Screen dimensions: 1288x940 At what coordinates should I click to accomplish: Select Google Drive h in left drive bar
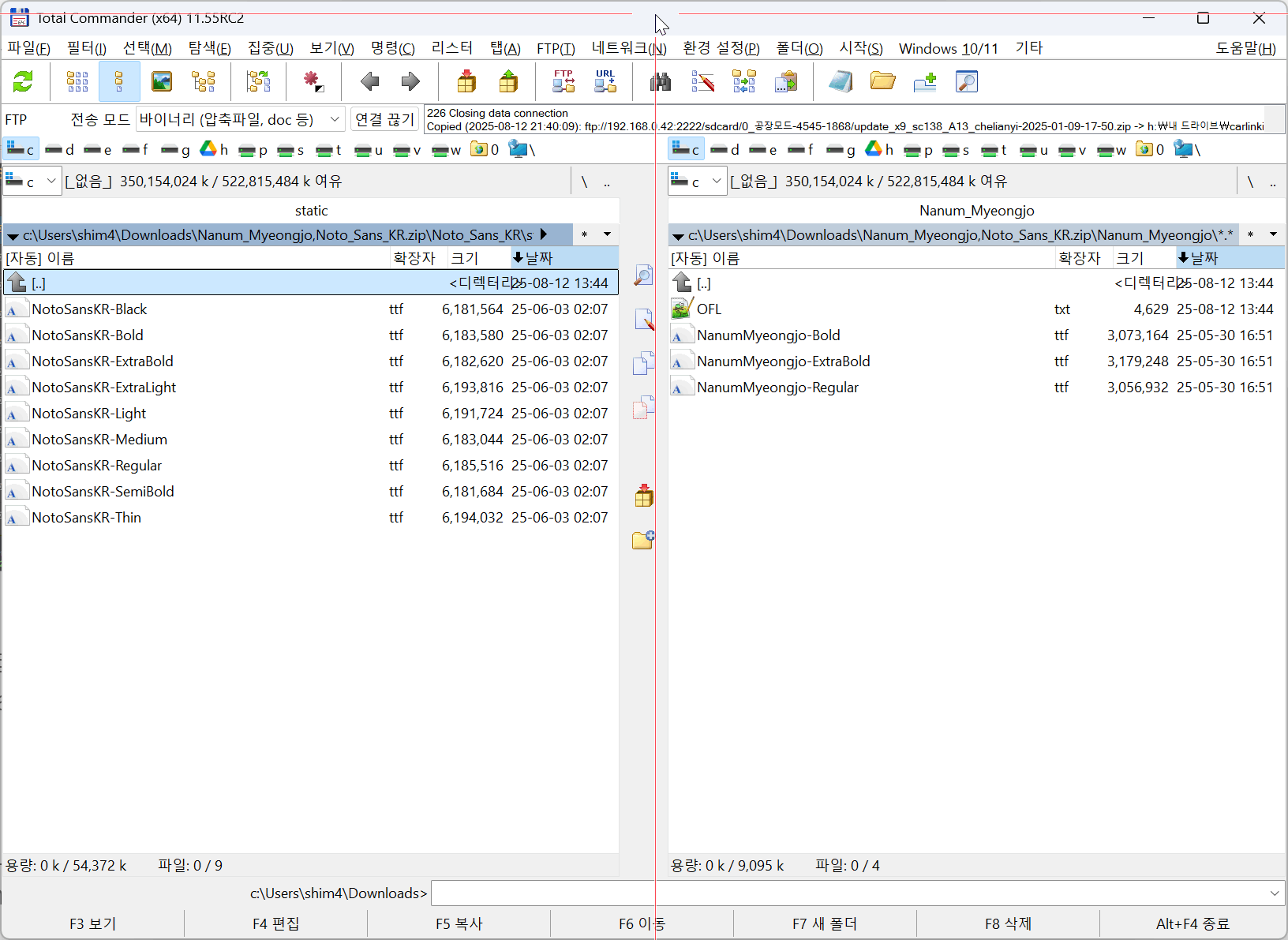tap(214, 149)
